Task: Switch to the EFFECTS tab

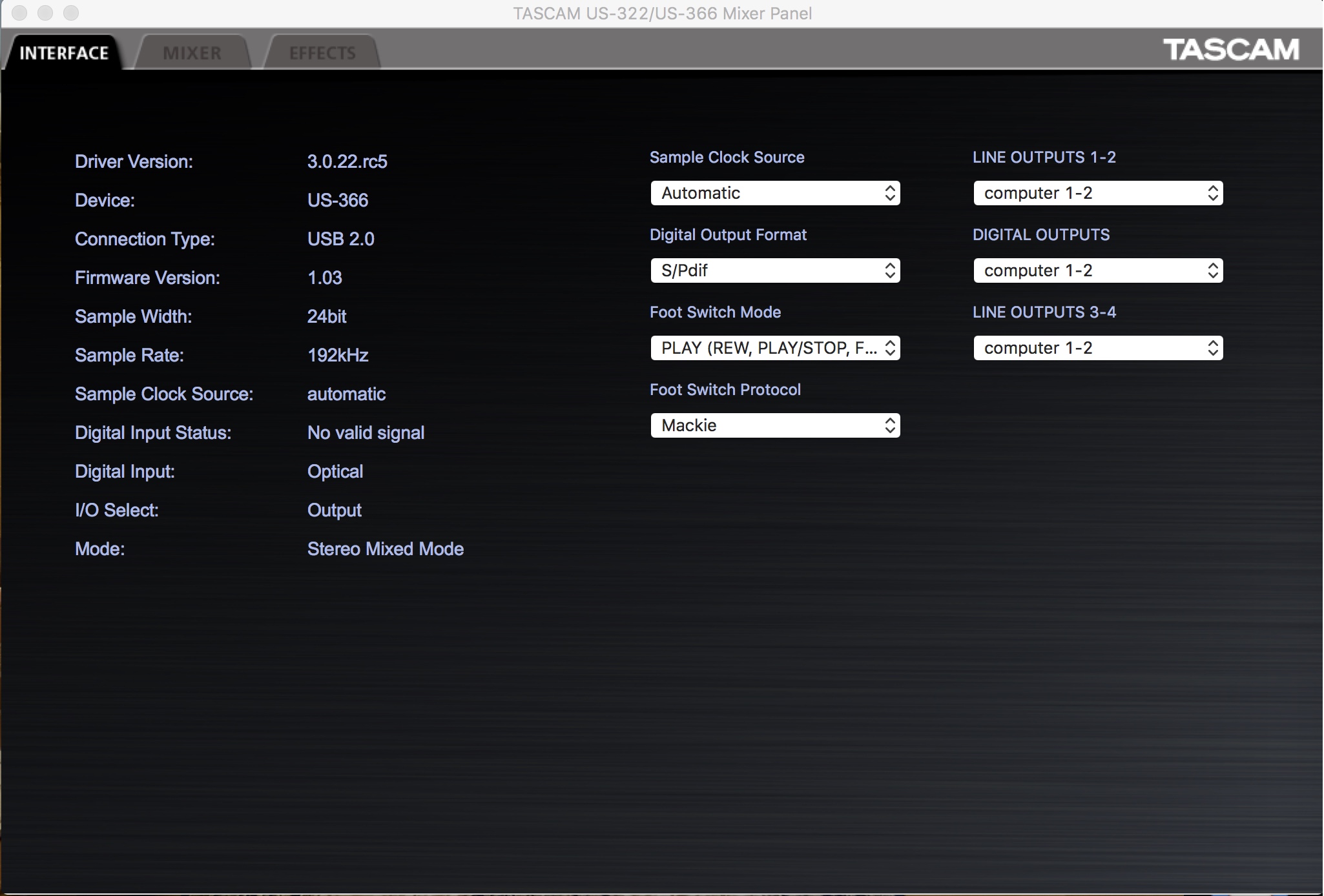Action: click(322, 53)
